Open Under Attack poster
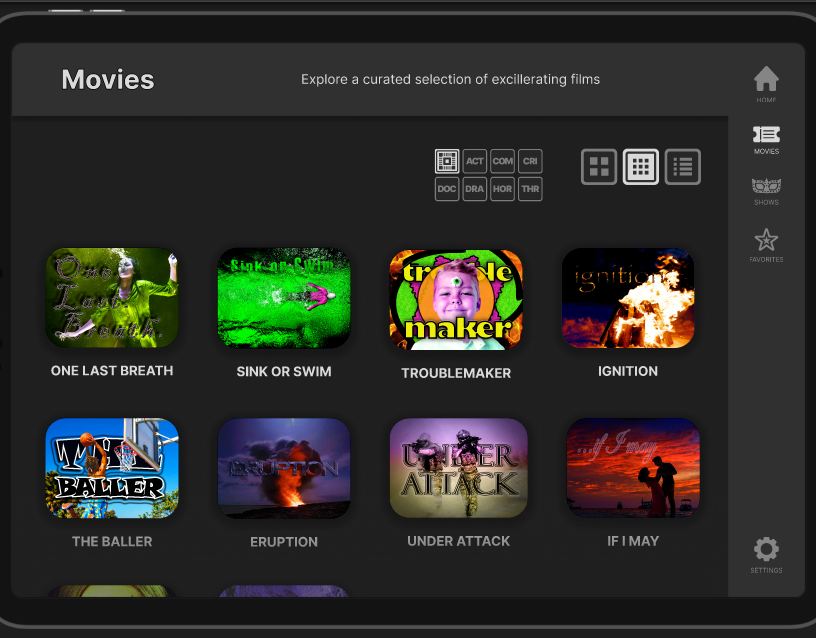The height and width of the screenshot is (638, 816). (458, 468)
